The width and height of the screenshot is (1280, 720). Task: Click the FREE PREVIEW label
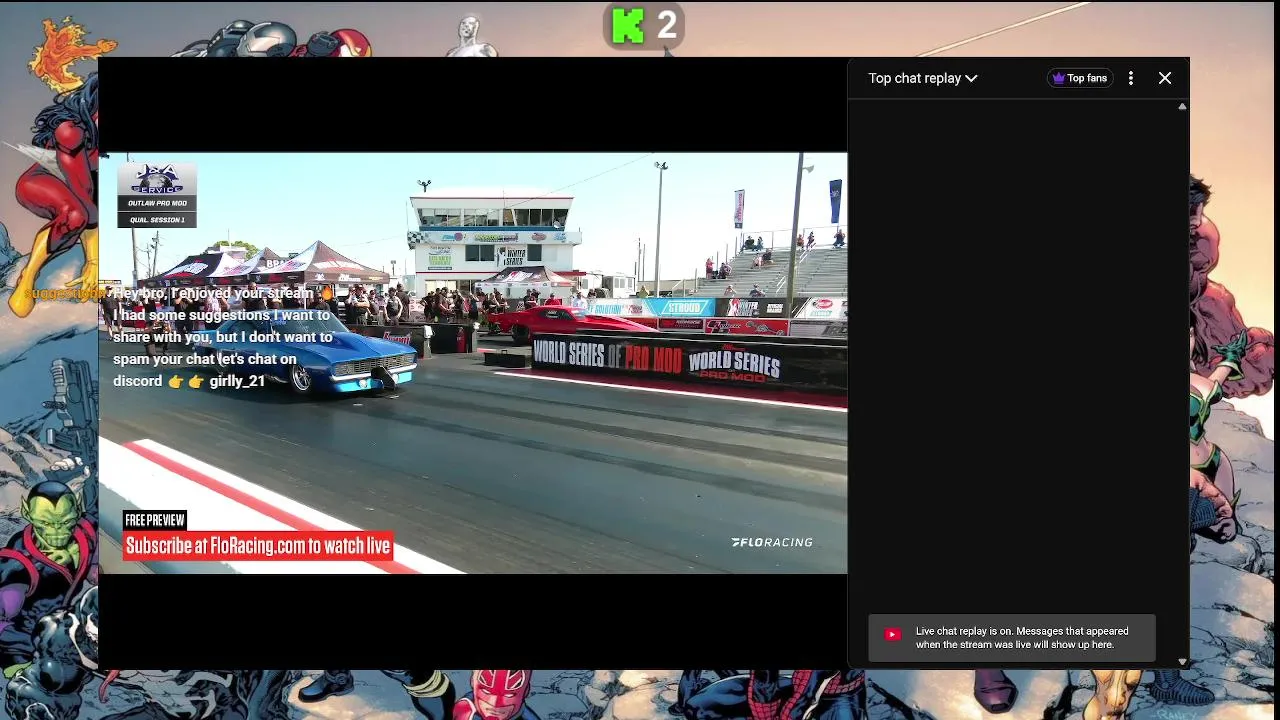(x=155, y=520)
